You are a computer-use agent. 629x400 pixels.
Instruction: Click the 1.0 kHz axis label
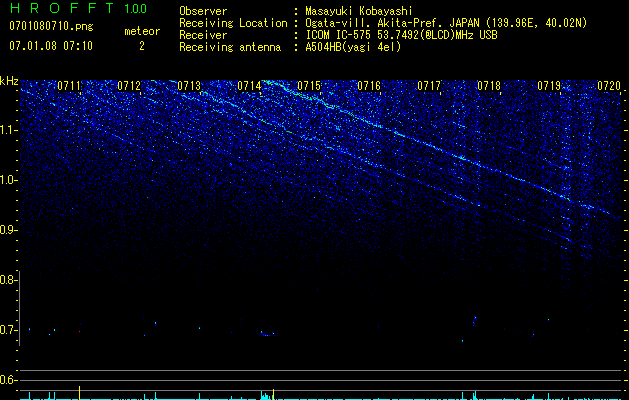pos(9,180)
